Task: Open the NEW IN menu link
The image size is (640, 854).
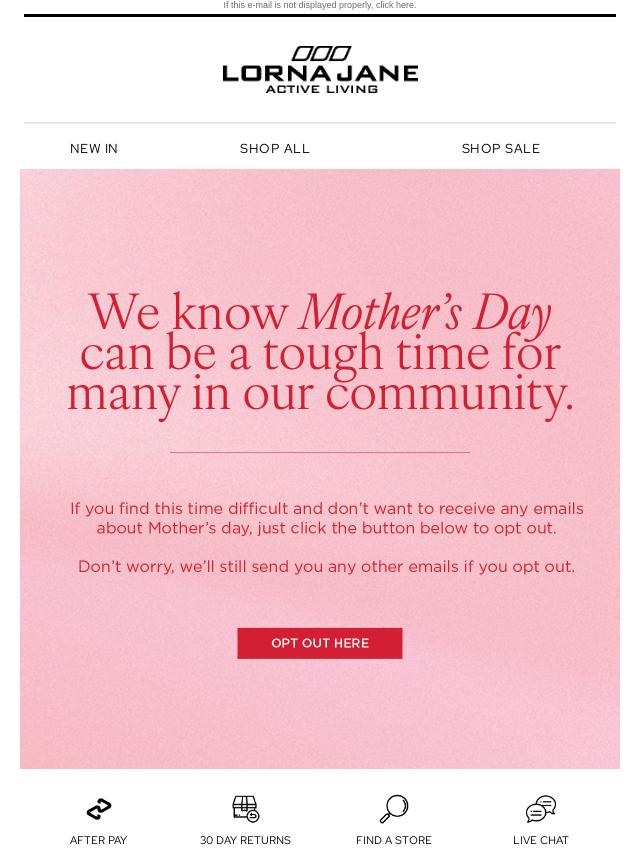Action: [94, 149]
